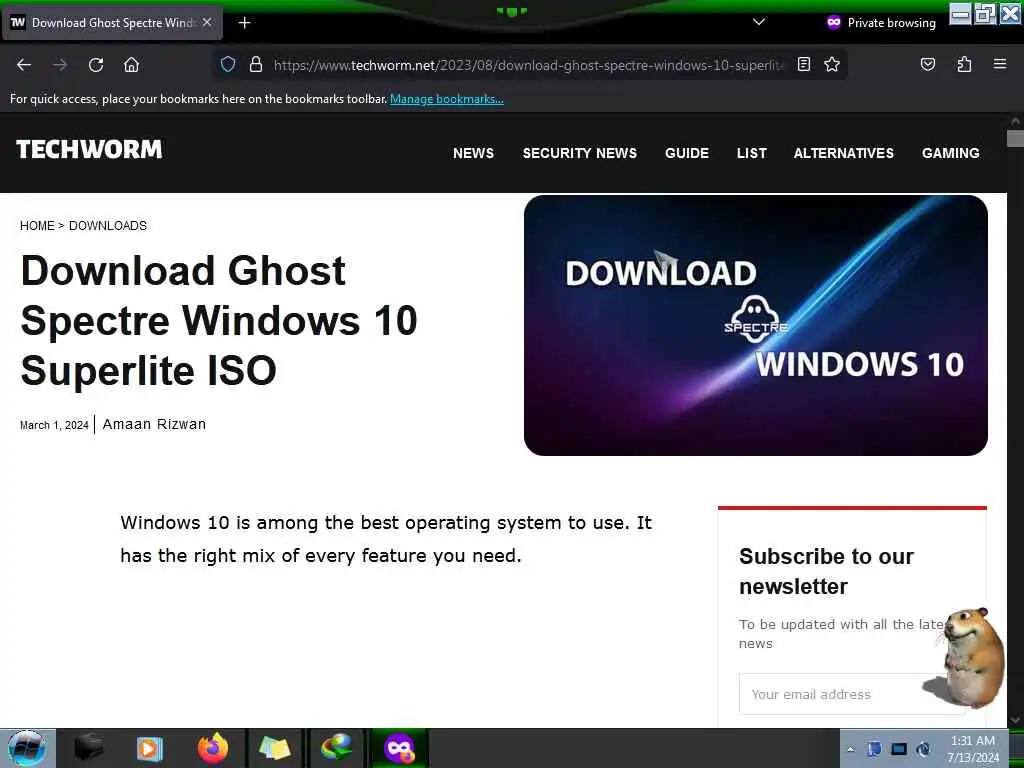Open the LIST menu
This screenshot has height=768, width=1024.
(752, 153)
